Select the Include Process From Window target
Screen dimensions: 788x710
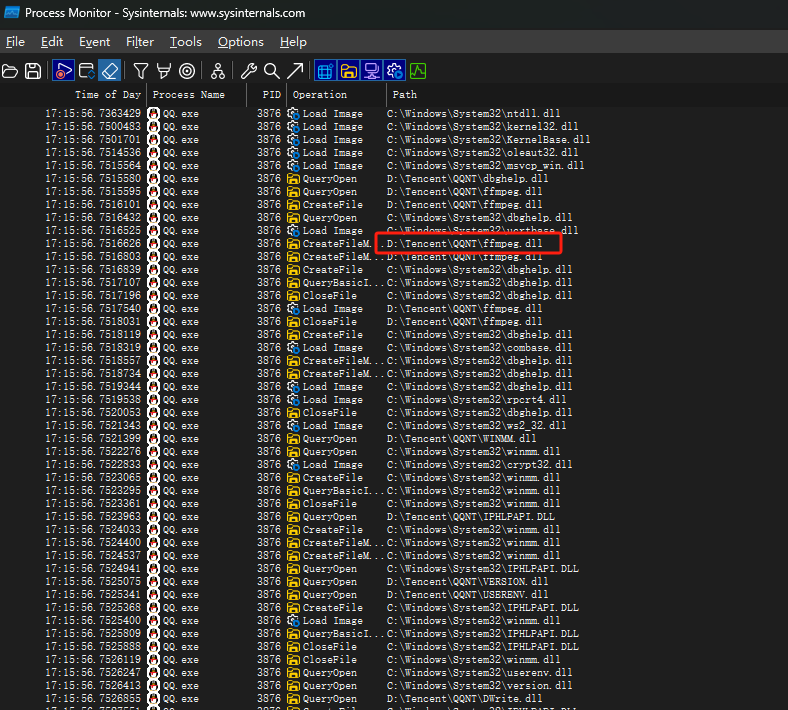pos(187,71)
